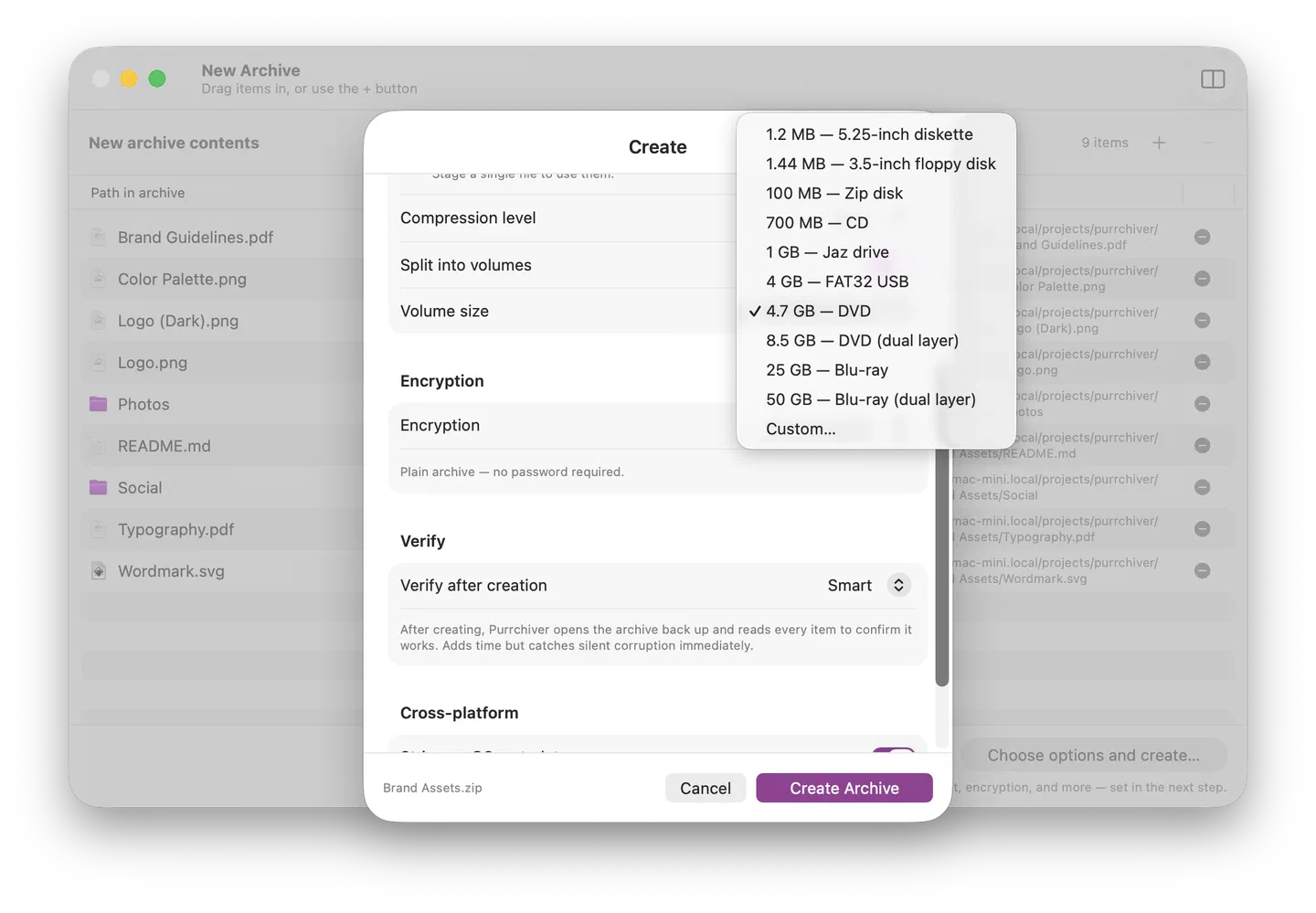
Task: Select the README.md row name
Action: pos(164,446)
